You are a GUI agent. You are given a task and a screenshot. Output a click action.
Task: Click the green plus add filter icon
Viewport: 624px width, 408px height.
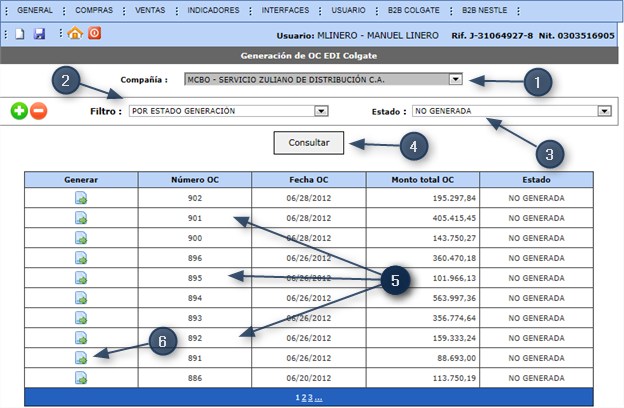point(19,111)
